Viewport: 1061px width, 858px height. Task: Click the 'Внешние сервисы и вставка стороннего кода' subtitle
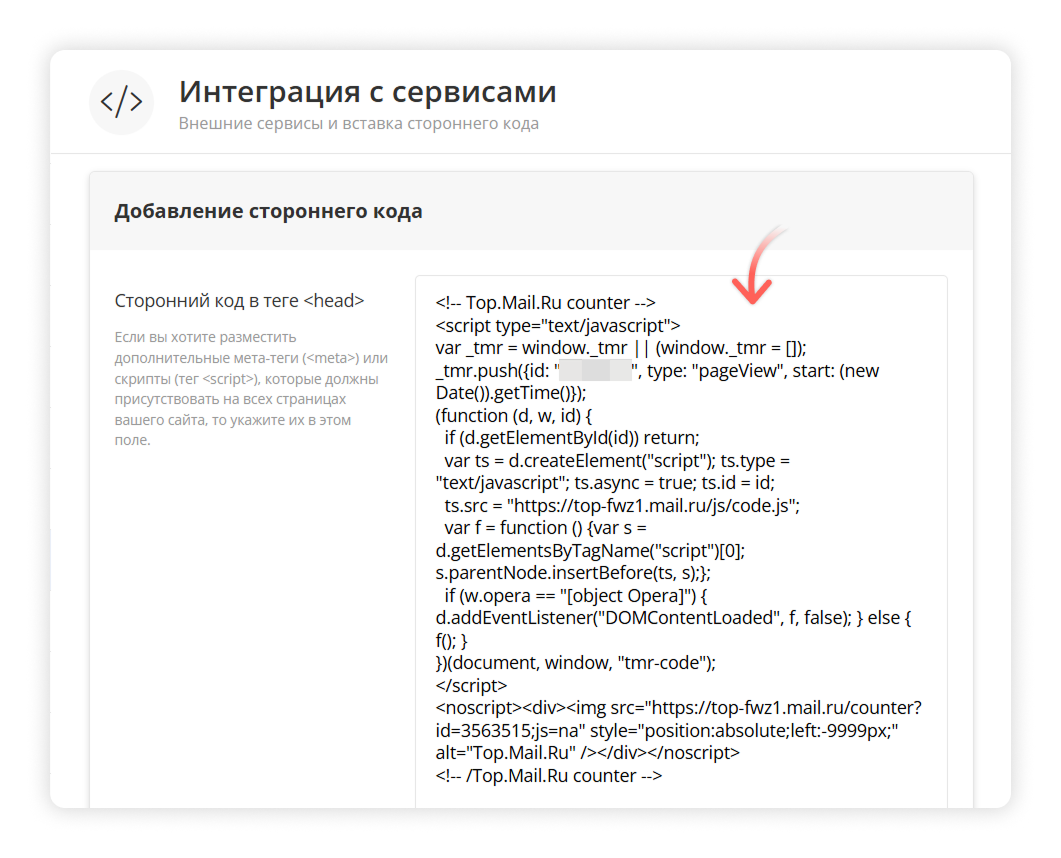click(x=358, y=124)
